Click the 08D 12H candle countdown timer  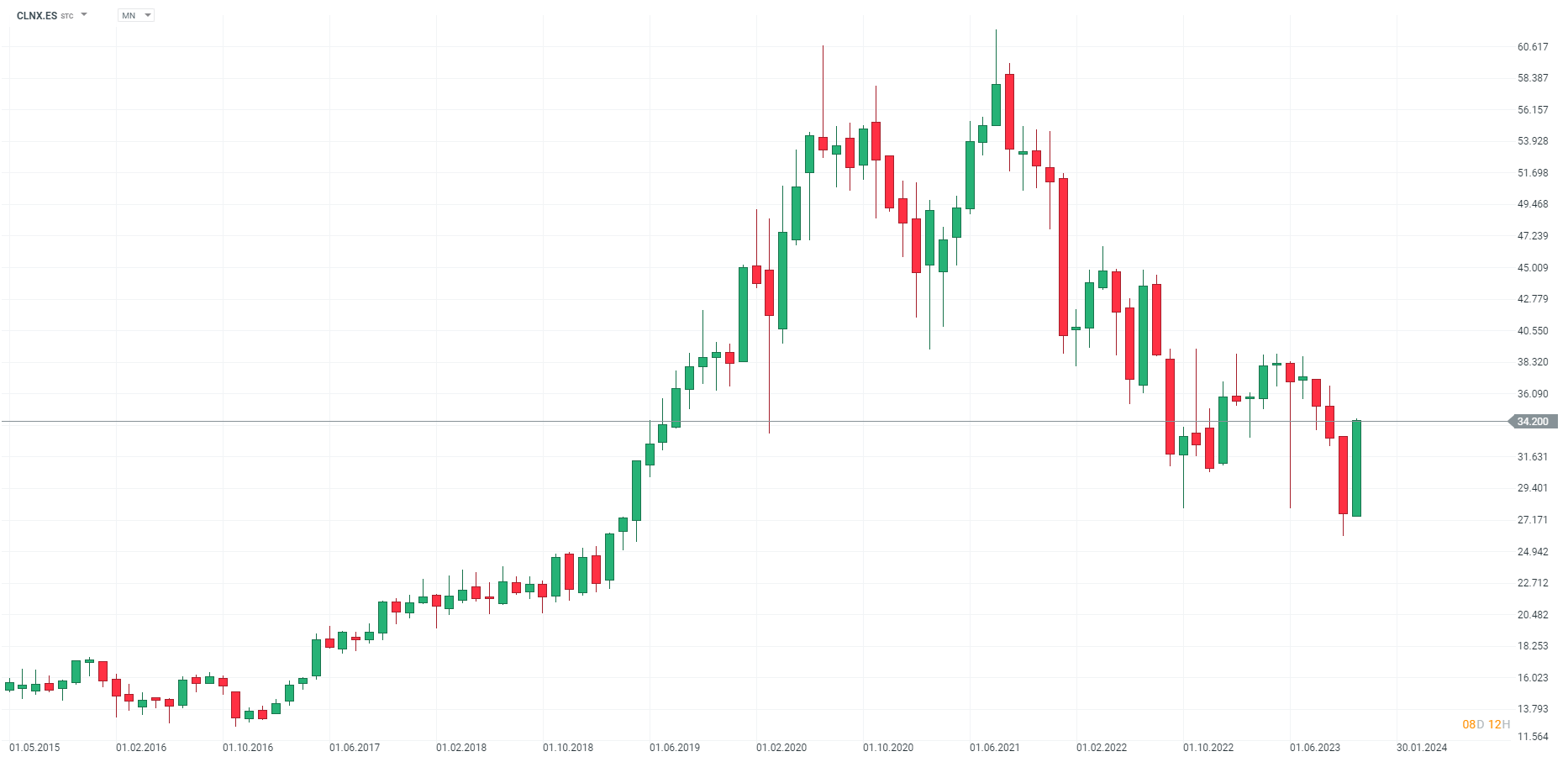(x=1486, y=724)
